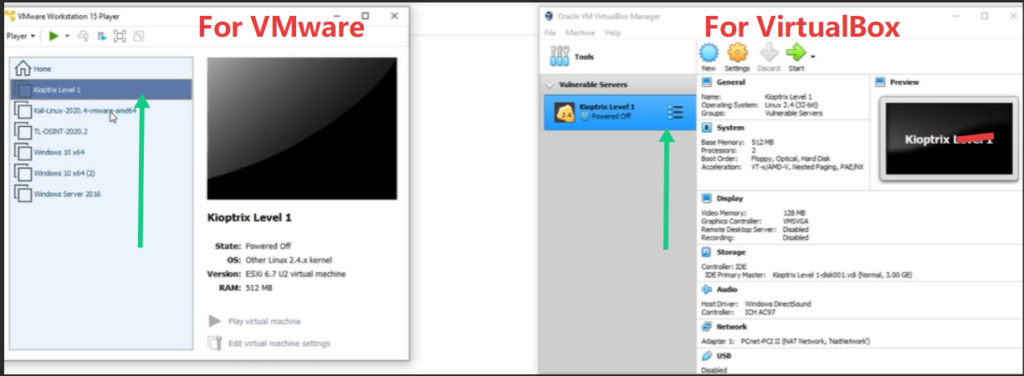This screenshot has height=376, width=1024.
Task: Click the Unity mode icon in VMware toolbar
Action: click(139, 37)
